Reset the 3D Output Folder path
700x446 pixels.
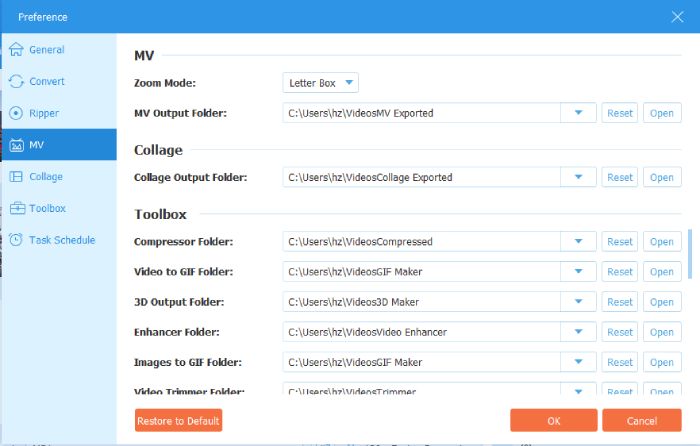(x=620, y=302)
